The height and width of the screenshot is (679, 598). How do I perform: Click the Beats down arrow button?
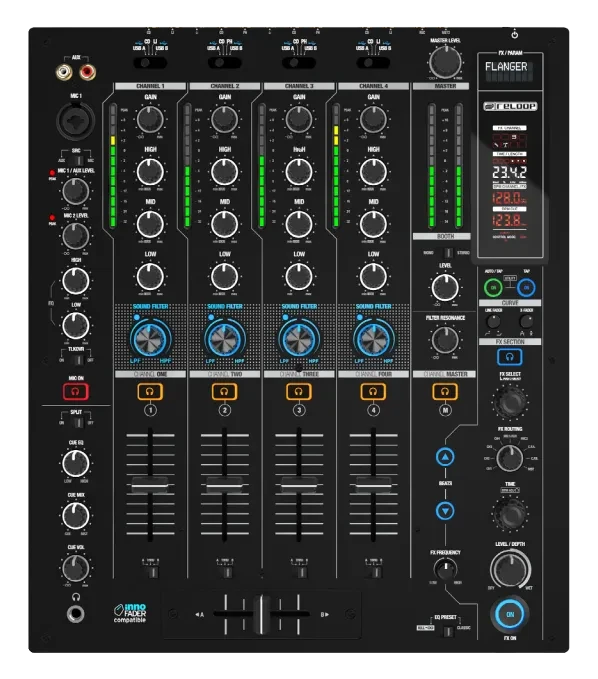click(x=445, y=511)
